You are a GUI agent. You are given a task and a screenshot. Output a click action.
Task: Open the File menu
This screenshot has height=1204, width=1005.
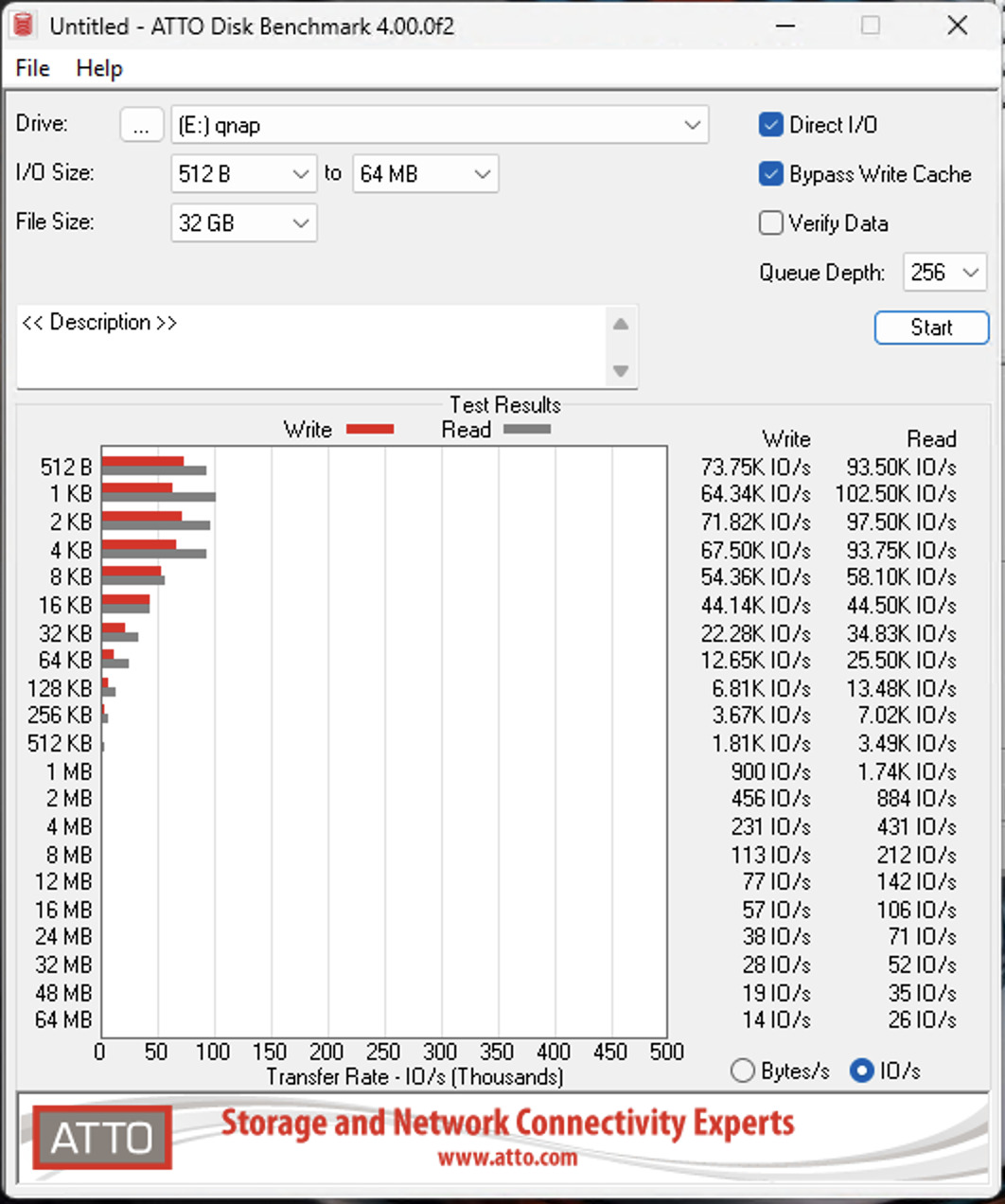point(32,68)
